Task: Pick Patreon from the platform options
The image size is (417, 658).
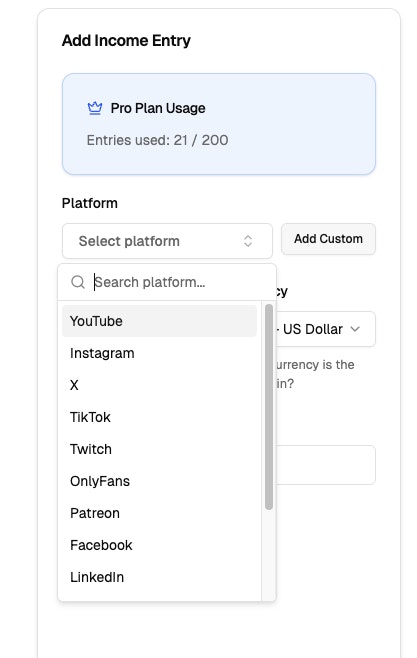Action: point(159,513)
